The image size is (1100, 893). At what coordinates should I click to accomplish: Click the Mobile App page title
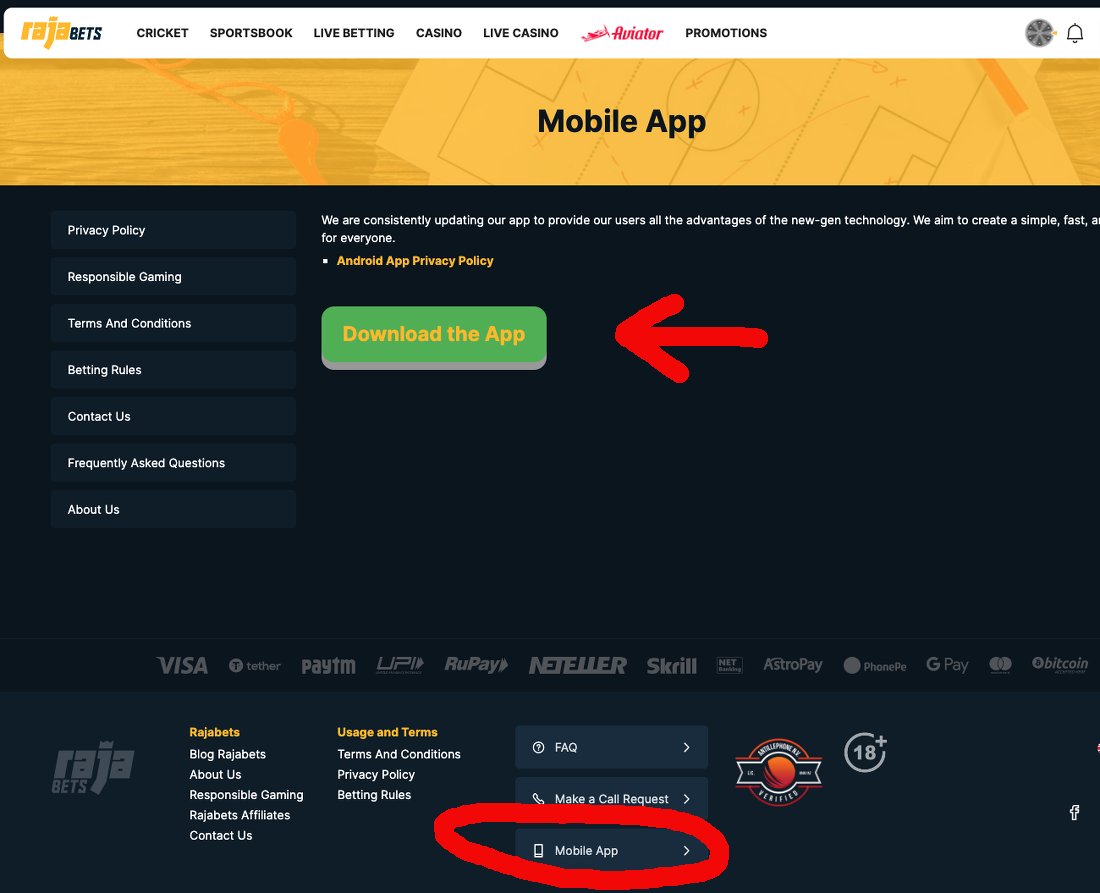click(x=622, y=121)
